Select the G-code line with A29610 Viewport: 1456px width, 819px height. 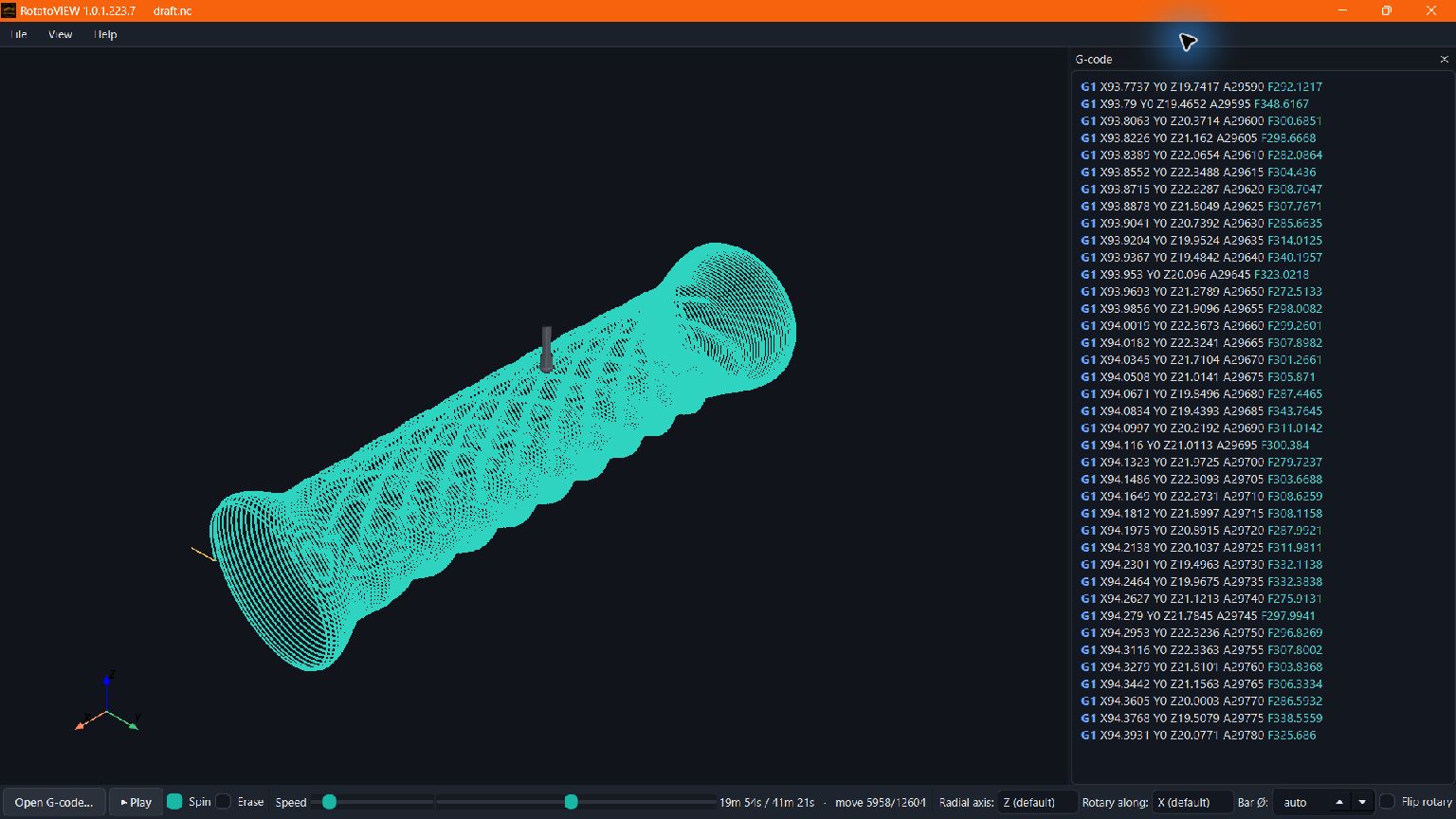tap(1201, 155)
